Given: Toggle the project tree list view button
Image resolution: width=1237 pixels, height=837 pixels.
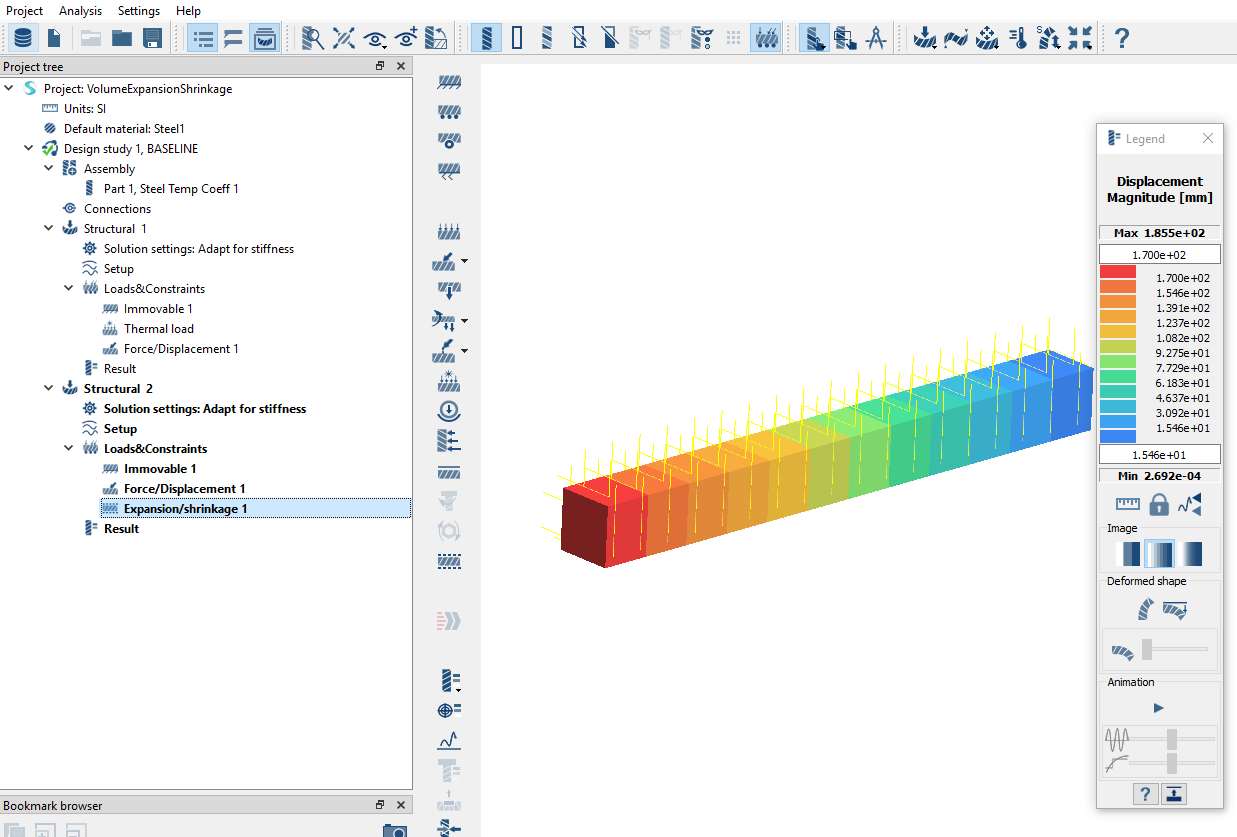Looking at the screenshot, I should pos(203,39).
